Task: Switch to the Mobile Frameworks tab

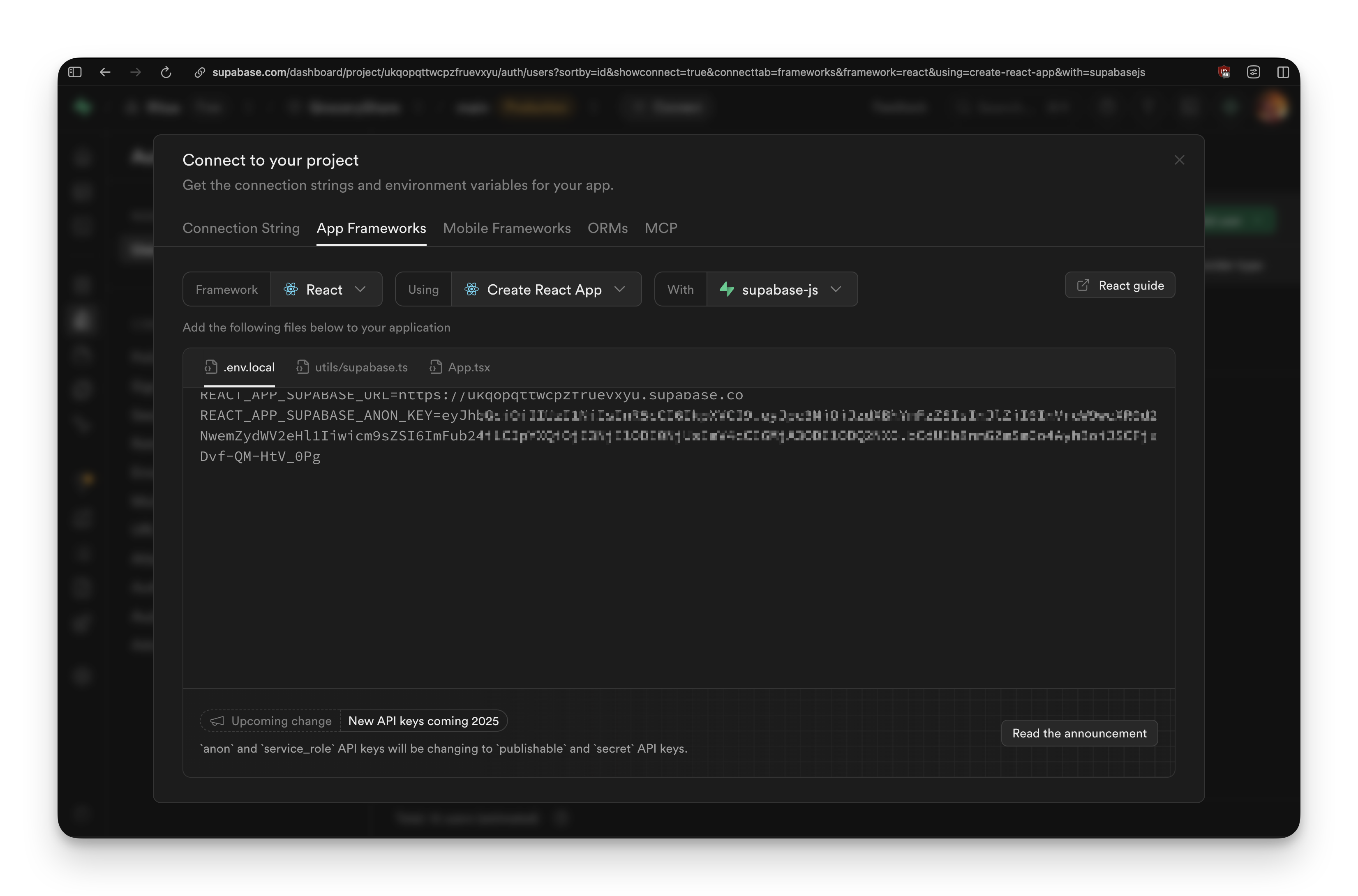Action: pyautogui.click(x=506, y=228)
